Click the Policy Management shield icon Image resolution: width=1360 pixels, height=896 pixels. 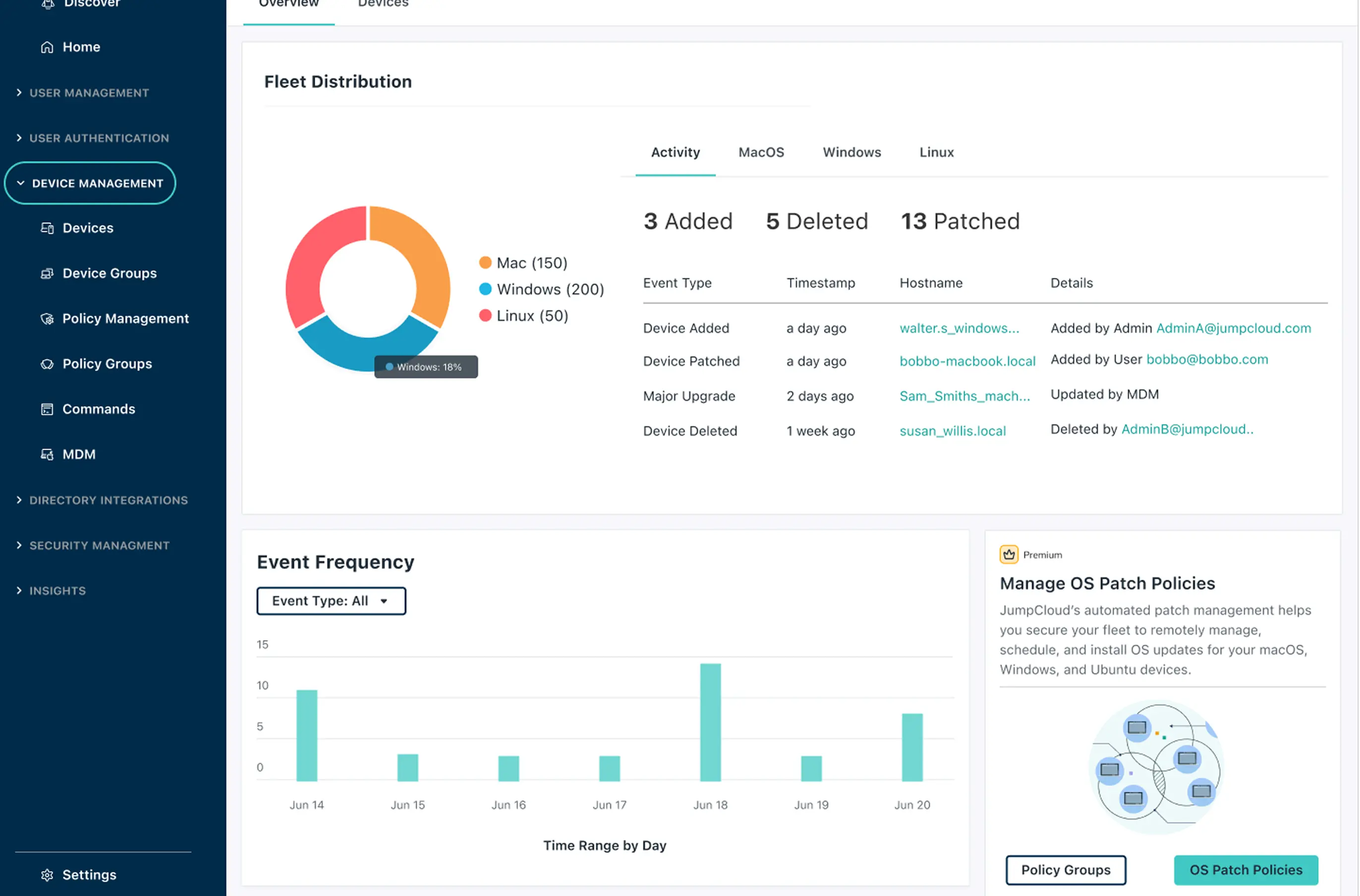[47, 318]
